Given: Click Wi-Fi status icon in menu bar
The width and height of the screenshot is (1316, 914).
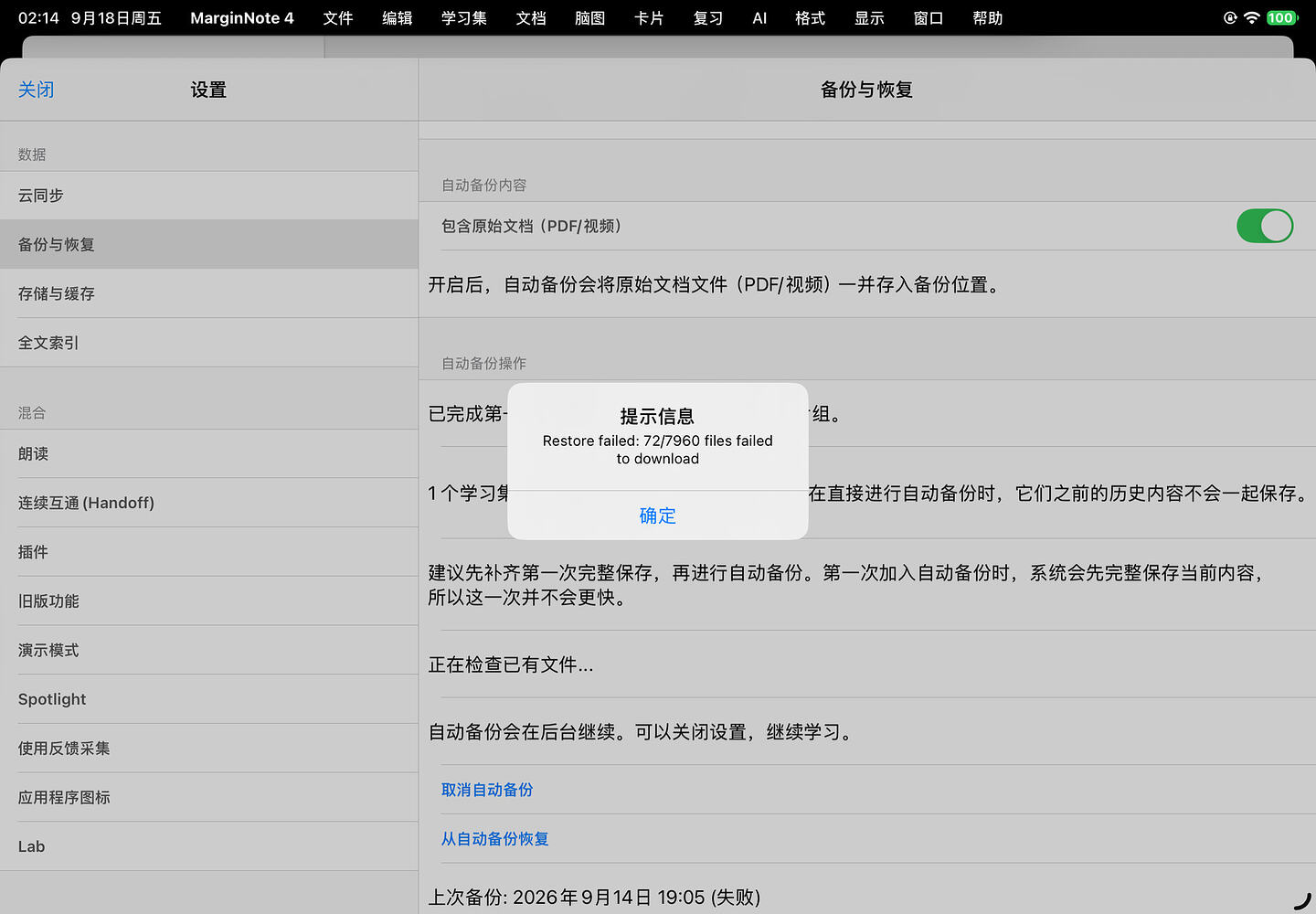Looking at the screenshot, I should [1252, 17].
